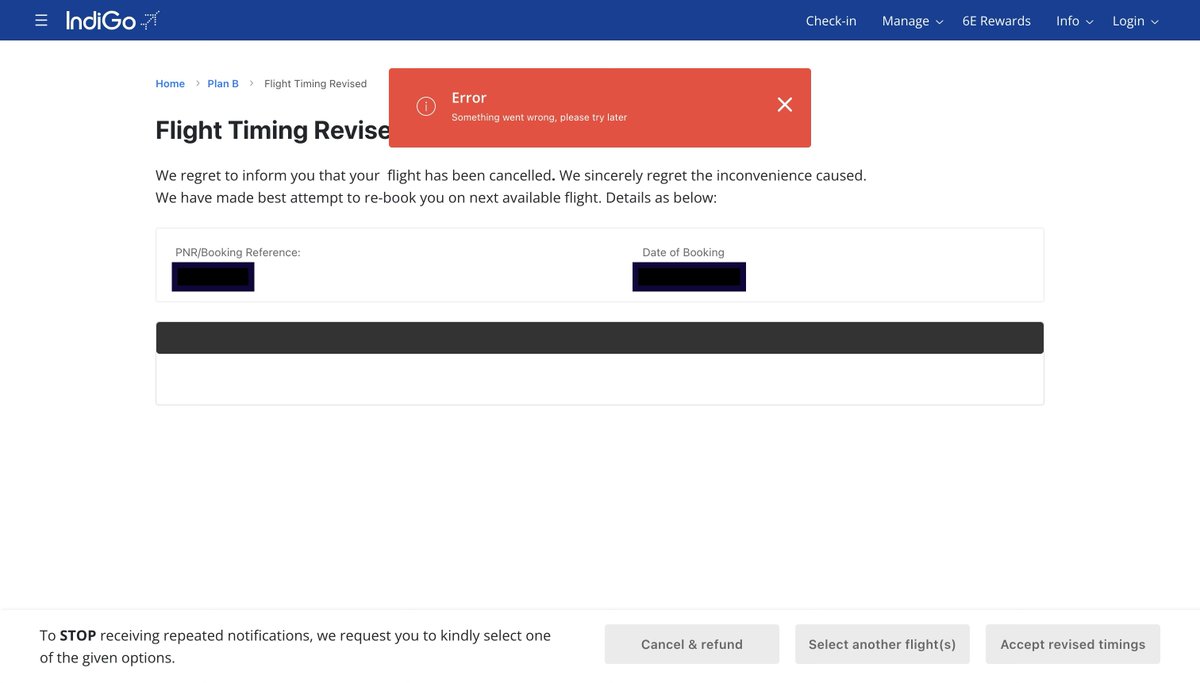Click the dark flight details header bar

(x=600, y=338)
